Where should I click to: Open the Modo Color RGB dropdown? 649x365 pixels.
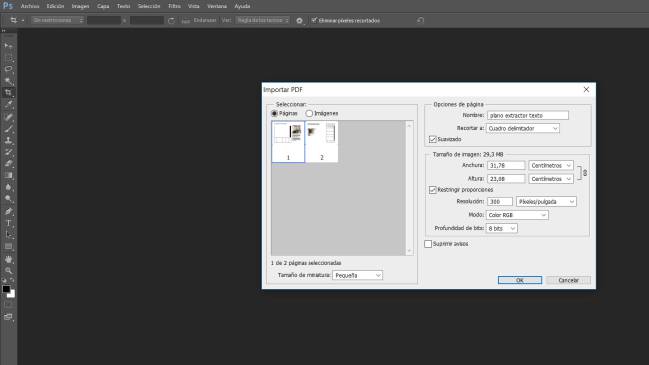click(517, 215)
